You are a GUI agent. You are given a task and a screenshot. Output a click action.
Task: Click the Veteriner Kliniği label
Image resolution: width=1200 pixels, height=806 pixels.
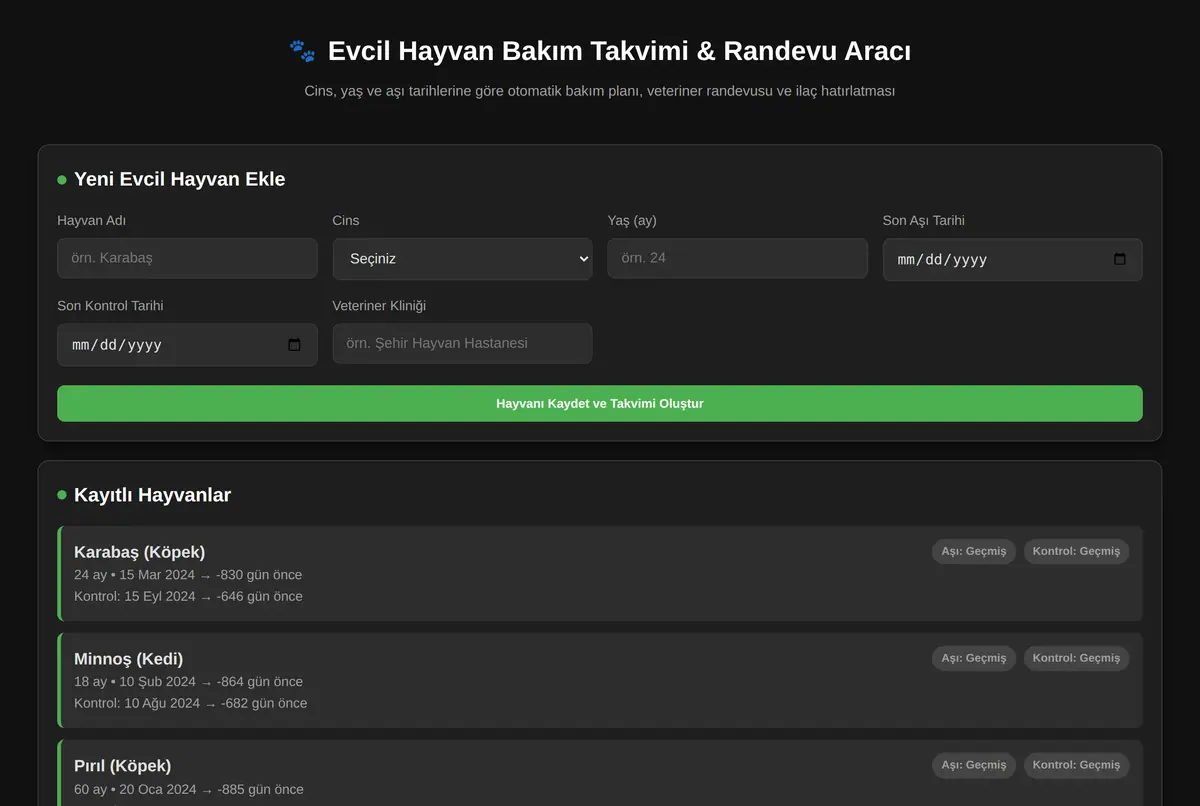(x=379, y=306)
